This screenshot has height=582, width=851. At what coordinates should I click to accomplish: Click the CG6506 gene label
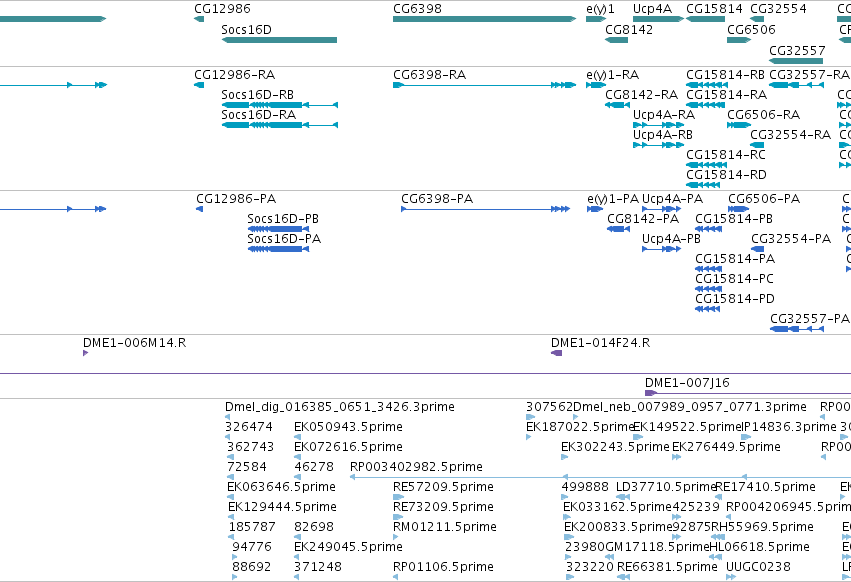tap(751, 29)
